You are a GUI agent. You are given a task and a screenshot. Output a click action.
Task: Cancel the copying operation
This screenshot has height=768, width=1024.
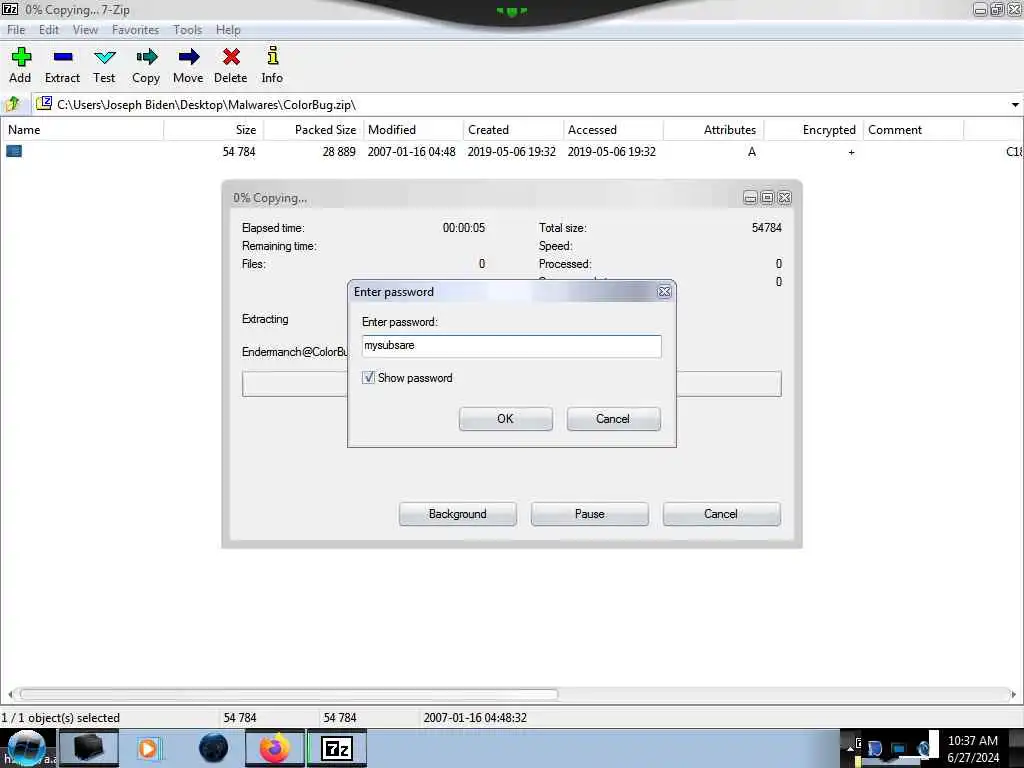(722, 514)
